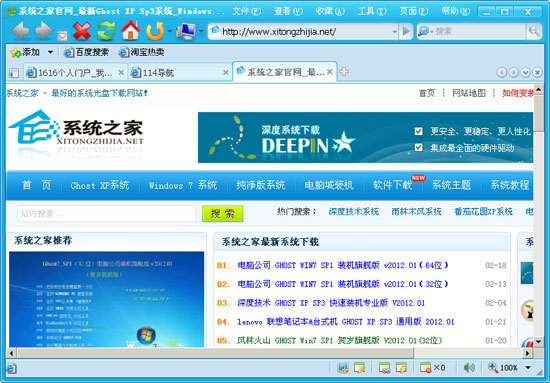Click the zoom magnifier 100% icon
This screenshot has height=383, width=550.
coord(493,367)
